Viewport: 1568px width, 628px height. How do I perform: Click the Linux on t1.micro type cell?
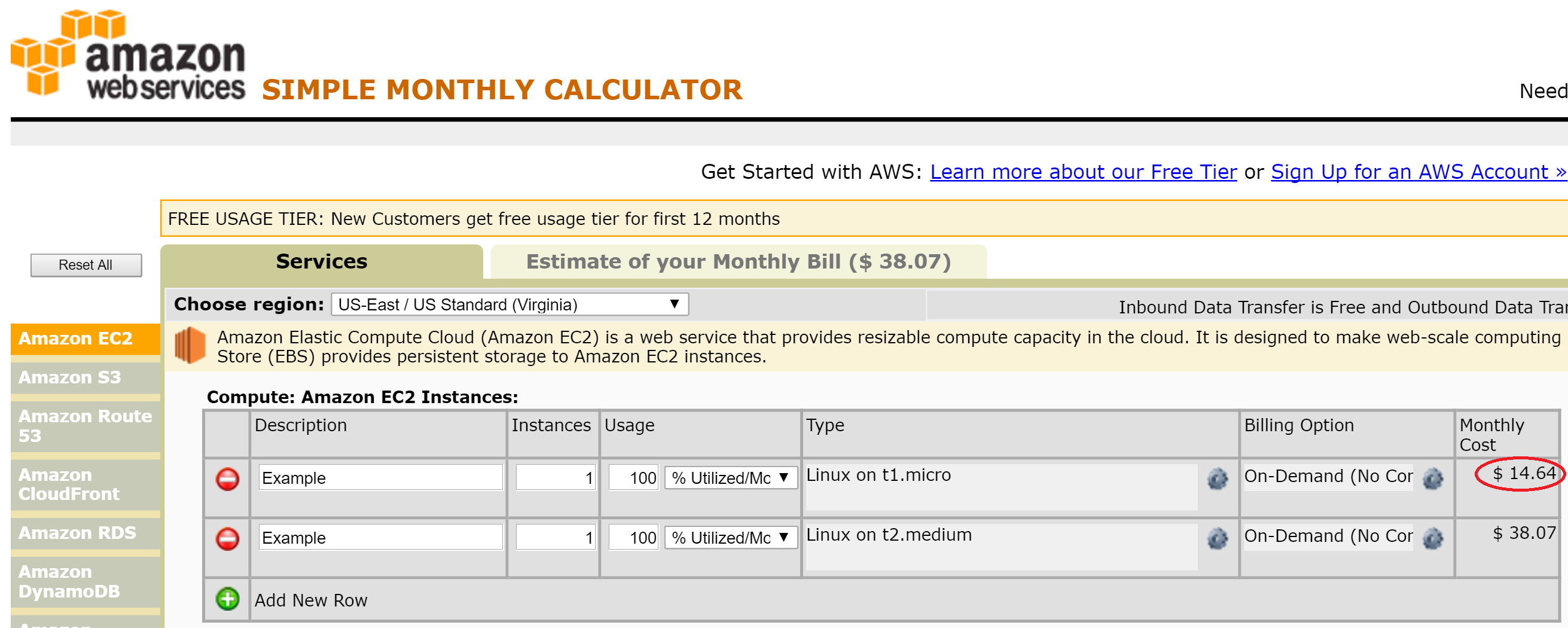pos(1001,487)
